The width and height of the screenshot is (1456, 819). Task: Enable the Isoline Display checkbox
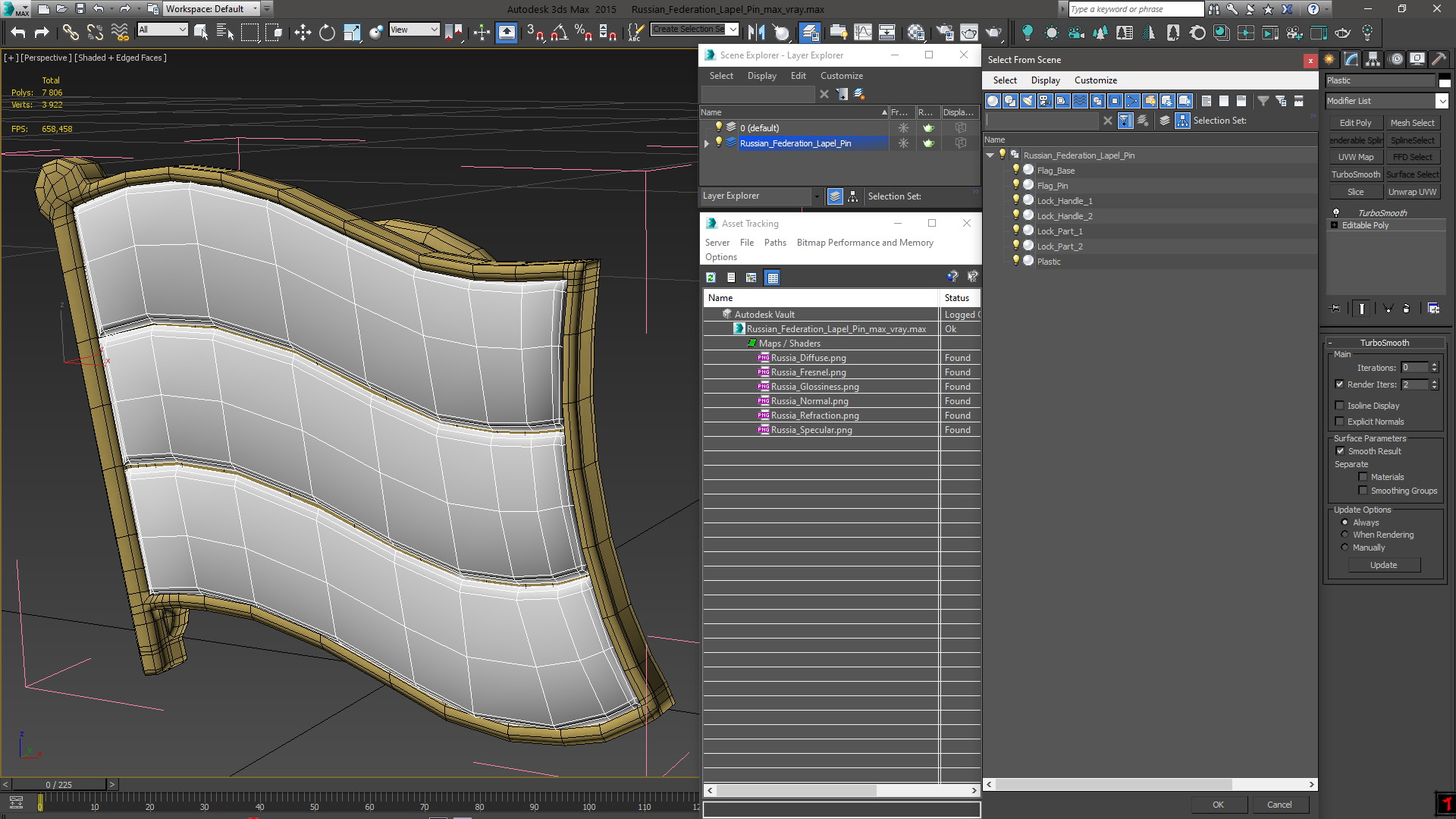[1339, 406]
